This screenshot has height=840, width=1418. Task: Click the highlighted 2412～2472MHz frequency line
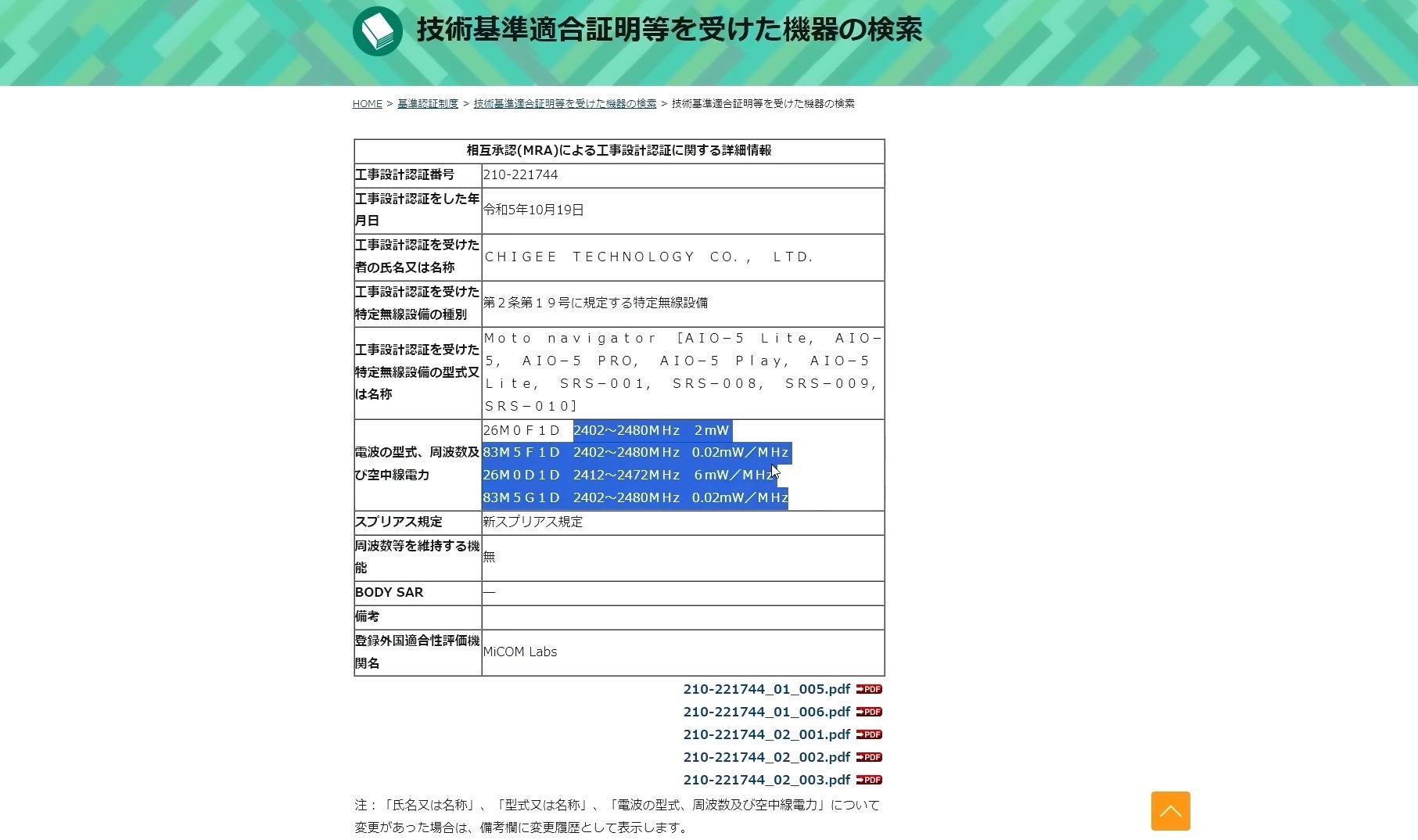630,475
